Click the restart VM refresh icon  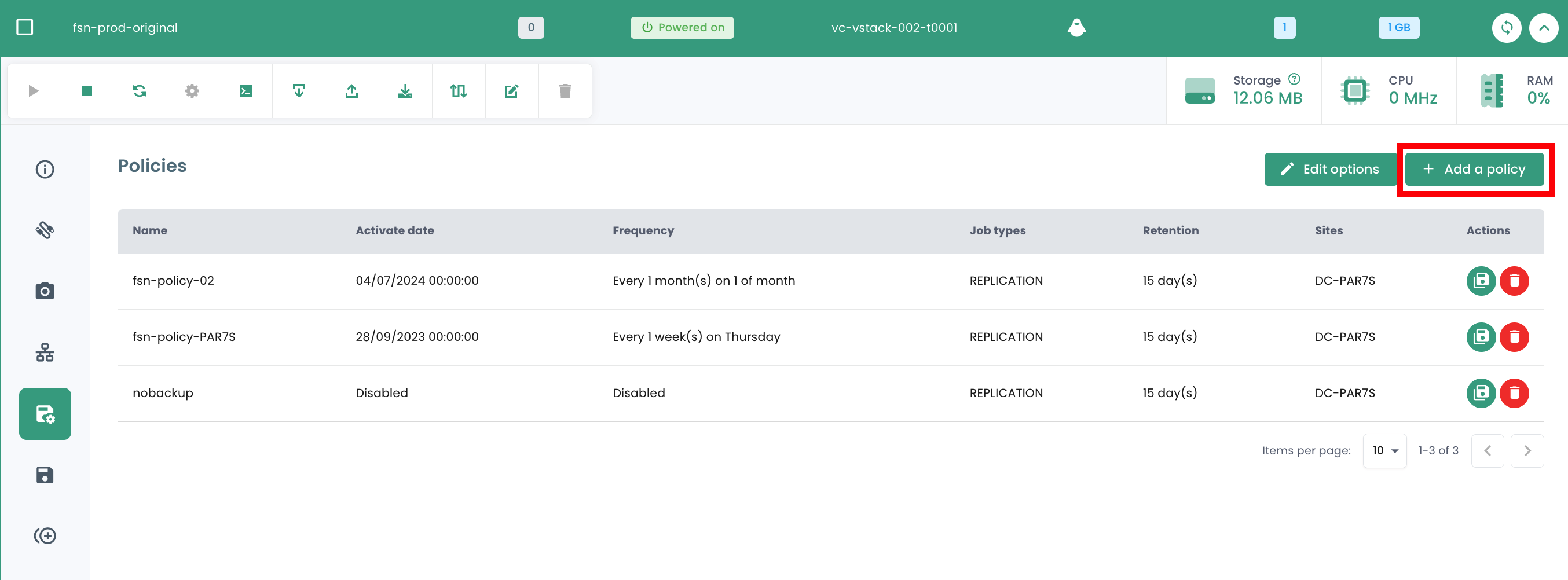pyautogui.click(x=140, y=91)
